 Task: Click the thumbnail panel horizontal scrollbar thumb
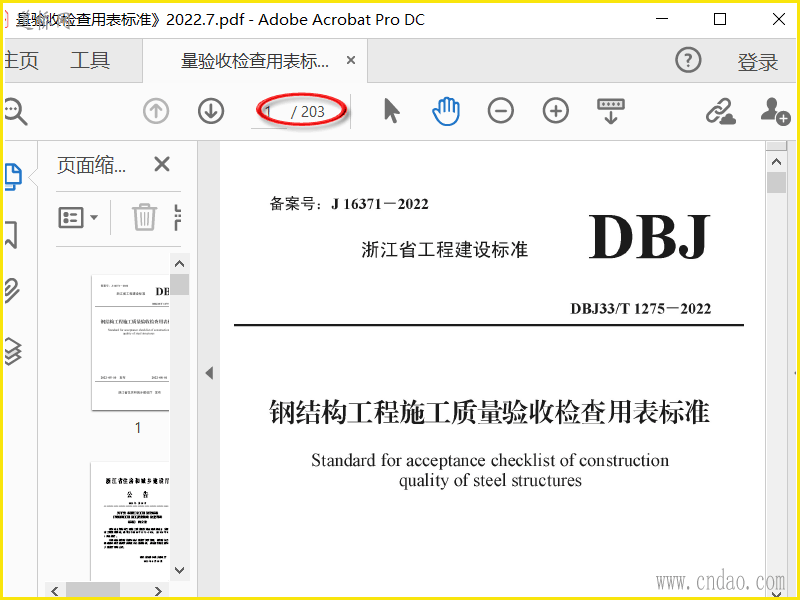point(93,591)
